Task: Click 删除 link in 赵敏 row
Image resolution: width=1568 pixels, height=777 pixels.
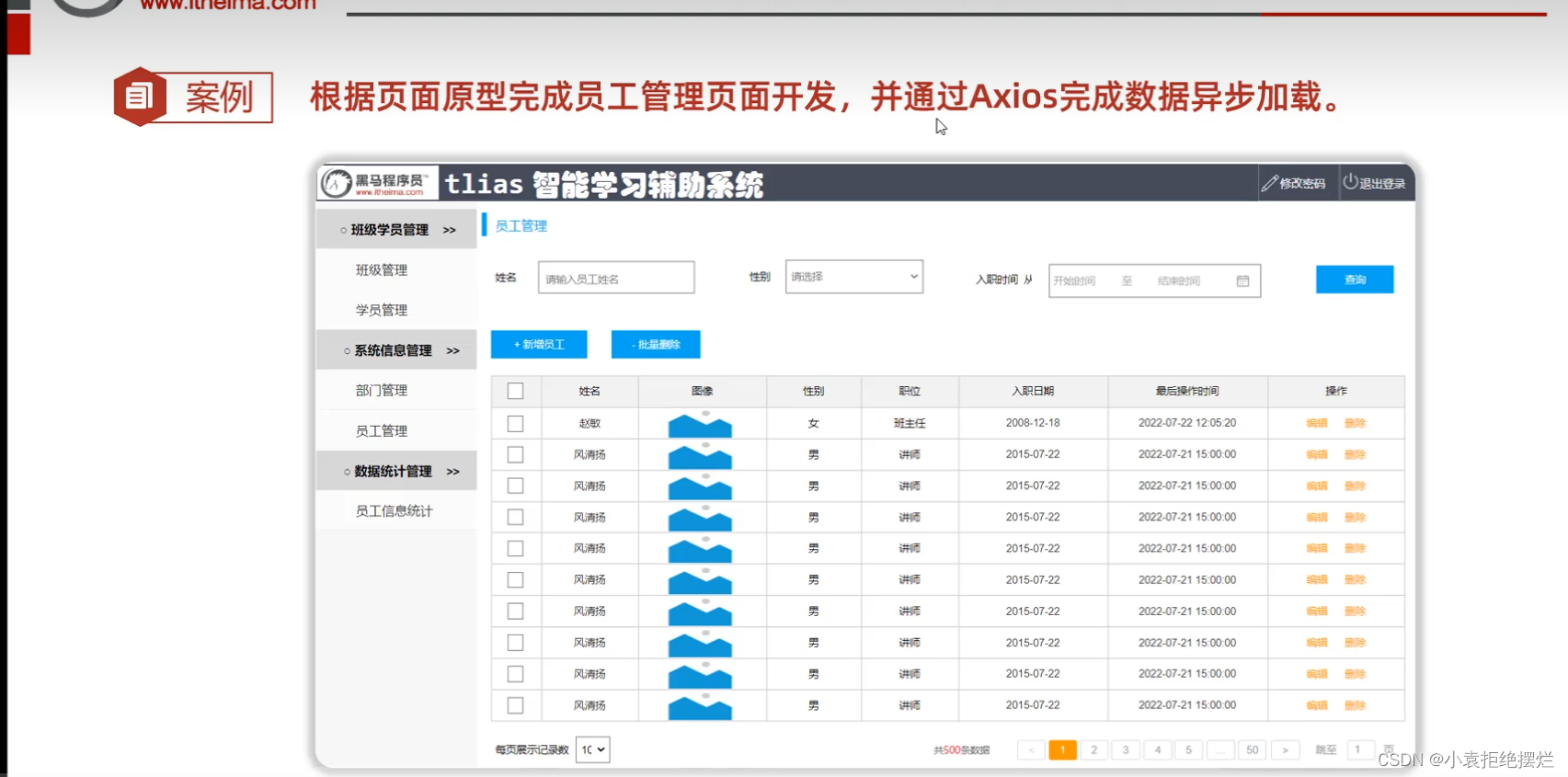Action: [1355, 423]
